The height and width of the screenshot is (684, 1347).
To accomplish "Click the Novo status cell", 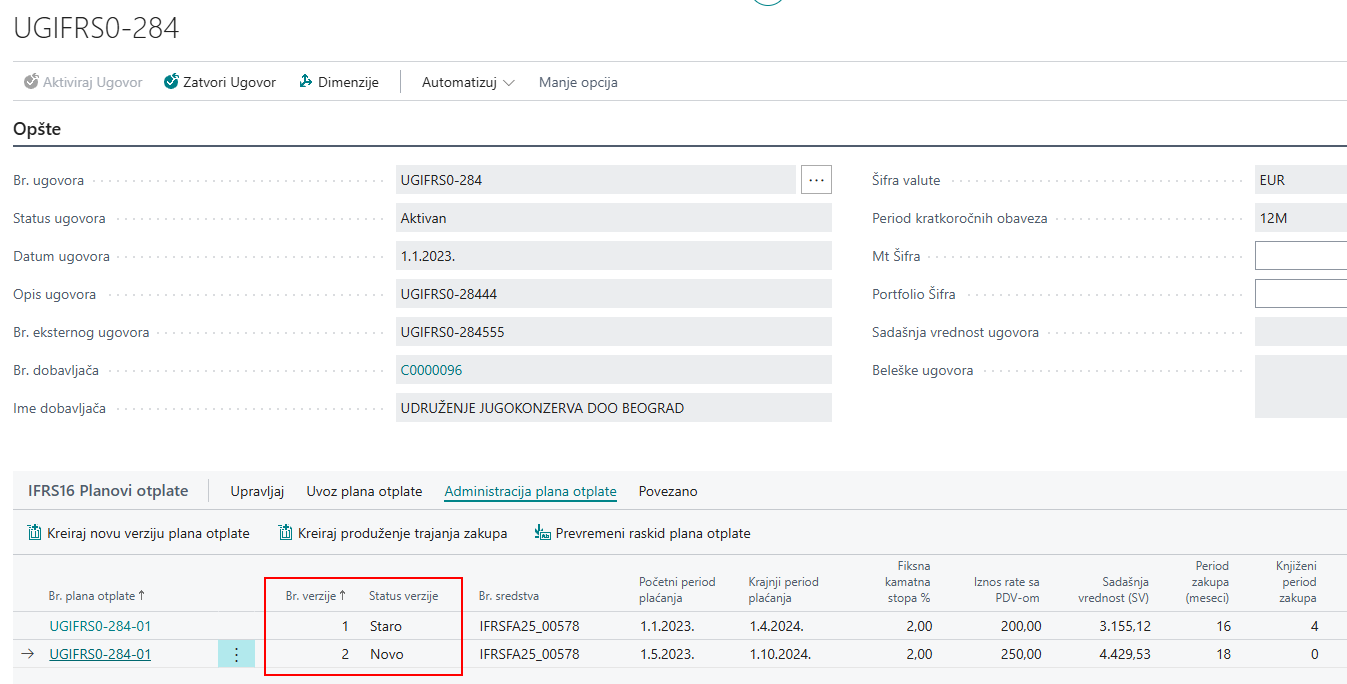I will tap(385, 654).
